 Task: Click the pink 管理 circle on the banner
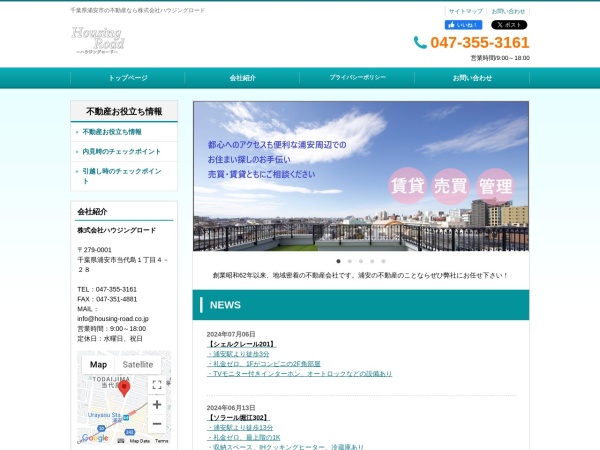(496, 186)
